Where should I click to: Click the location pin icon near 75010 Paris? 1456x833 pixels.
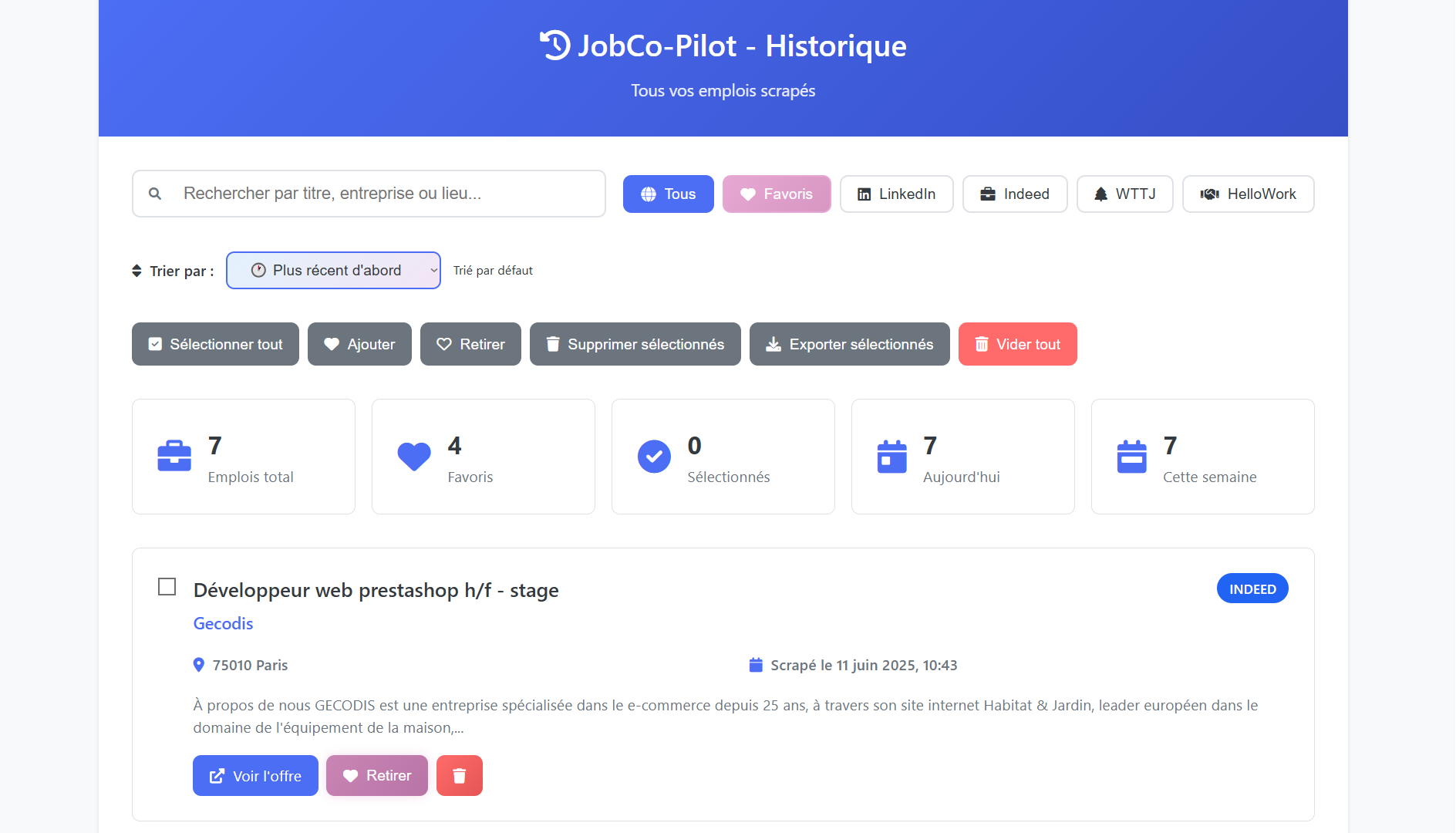199,665
